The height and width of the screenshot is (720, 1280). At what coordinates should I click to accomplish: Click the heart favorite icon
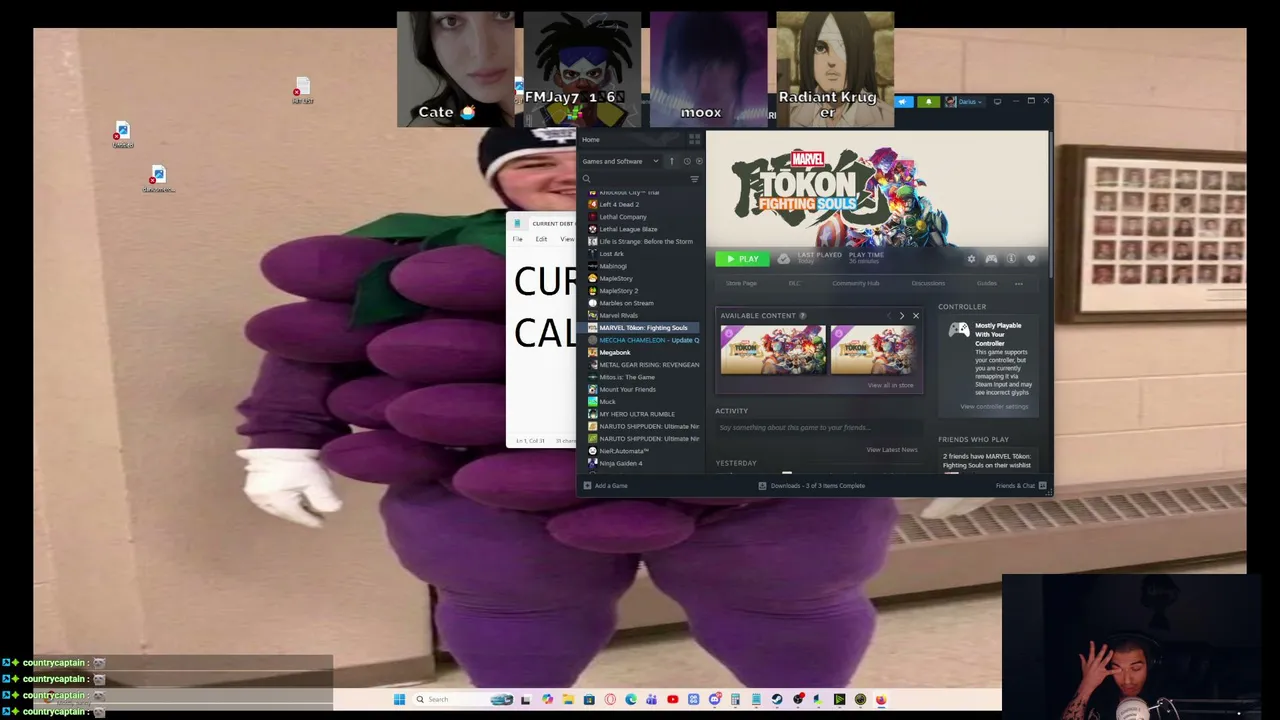(1031, 259)
